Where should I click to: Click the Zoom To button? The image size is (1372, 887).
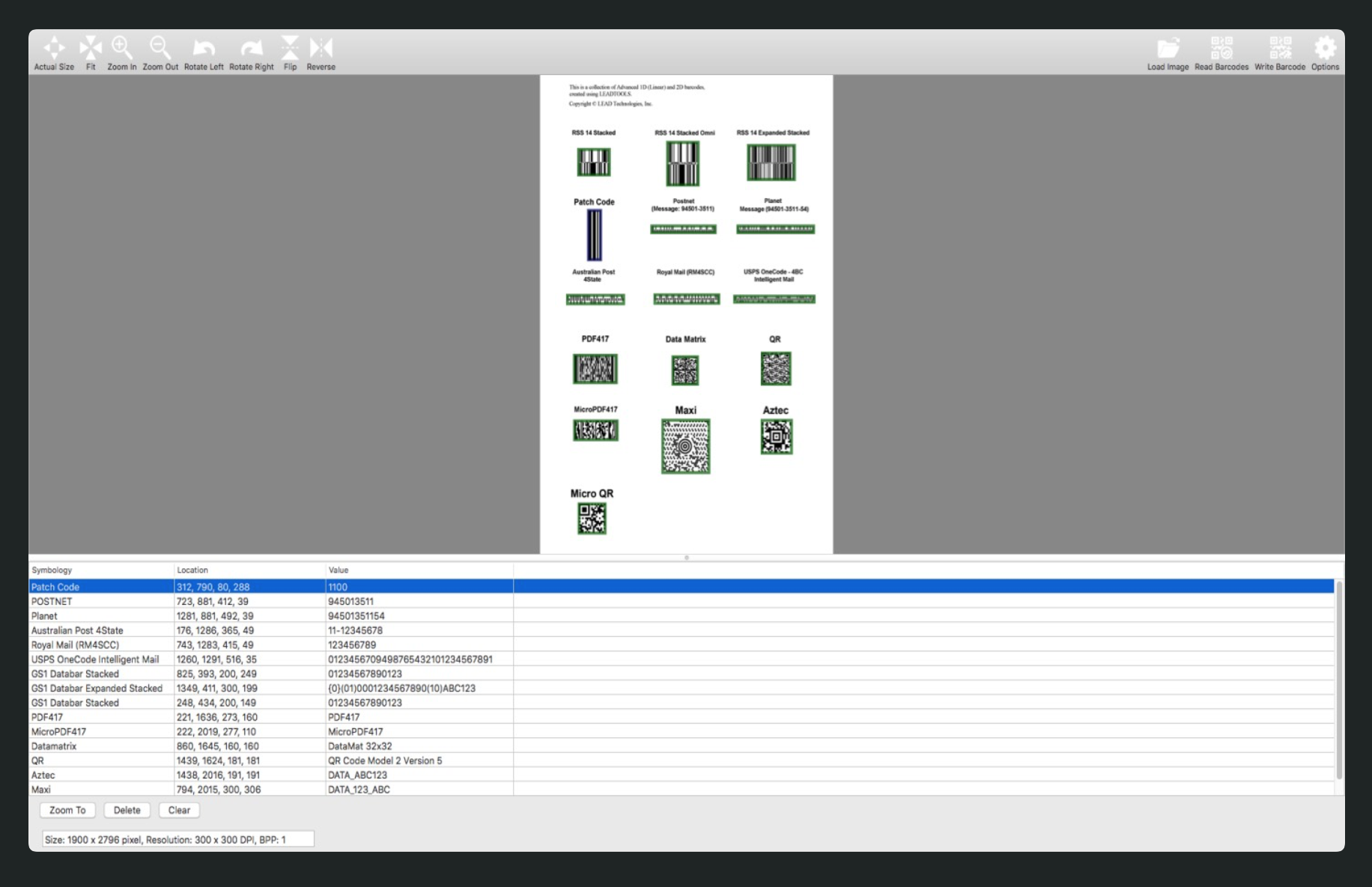[67, 810]
